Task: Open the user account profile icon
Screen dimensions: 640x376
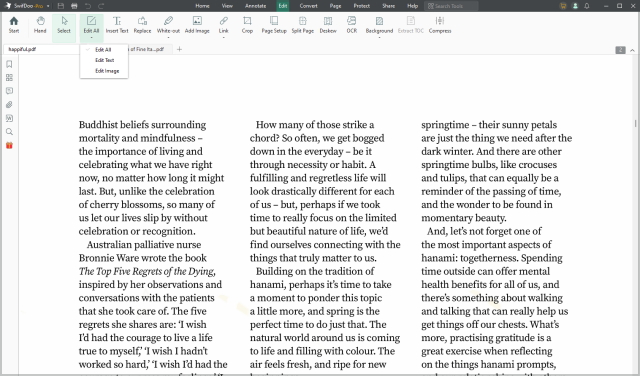Action: pos(575,6)
